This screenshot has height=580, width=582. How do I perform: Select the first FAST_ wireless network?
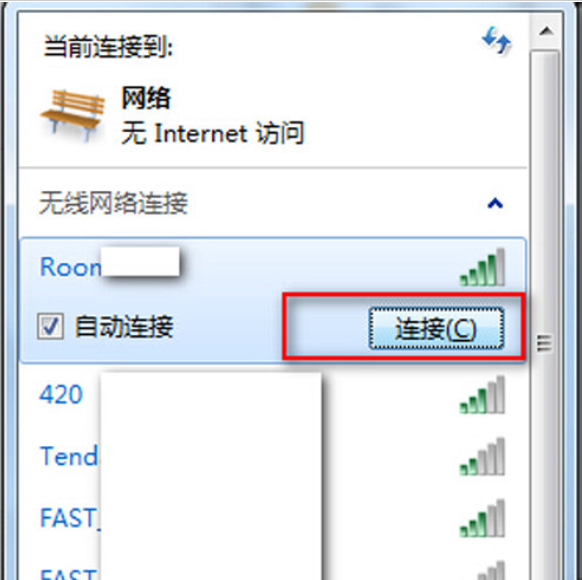click(273, 518)
